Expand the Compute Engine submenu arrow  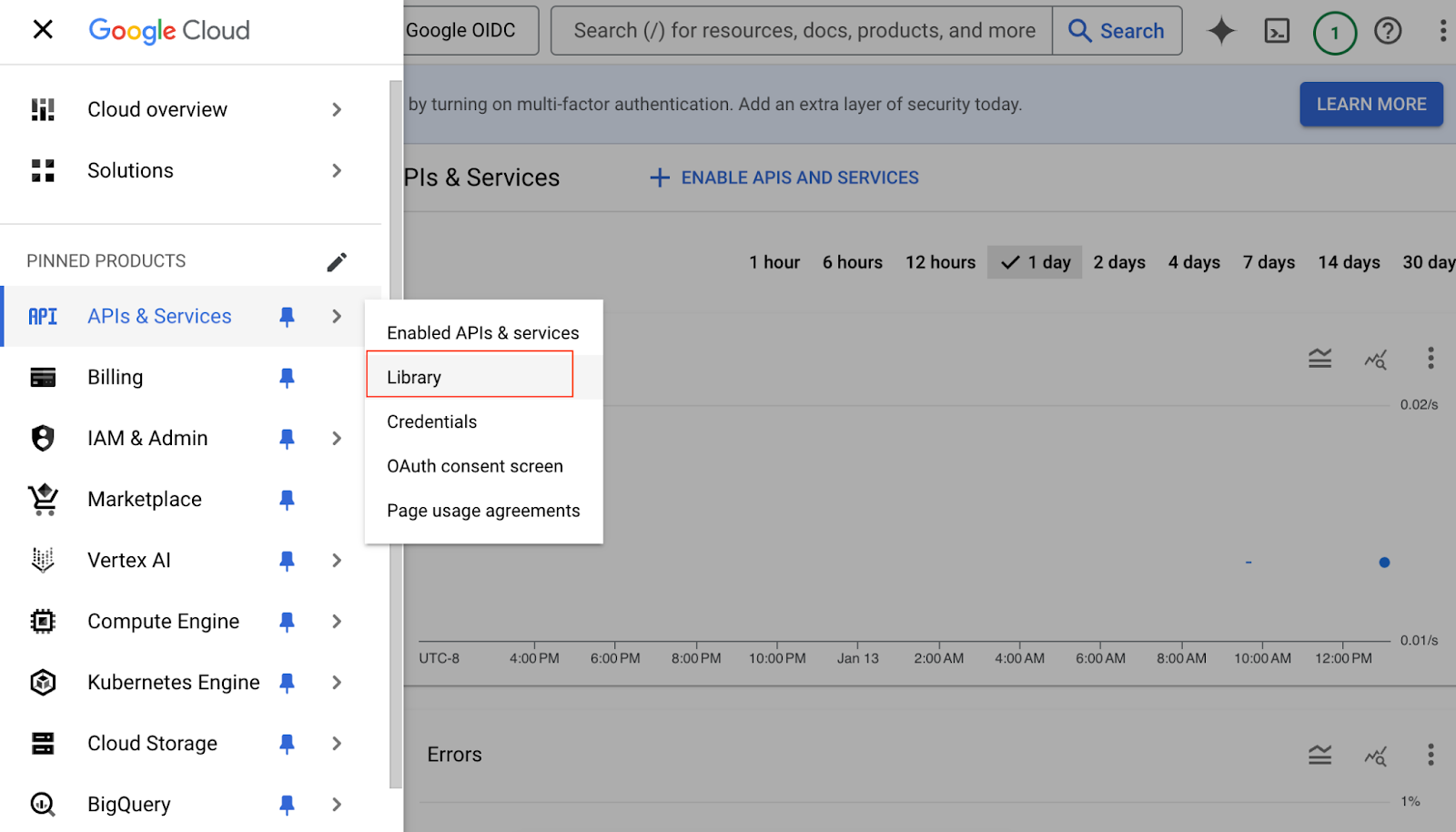tap(337, 622)
